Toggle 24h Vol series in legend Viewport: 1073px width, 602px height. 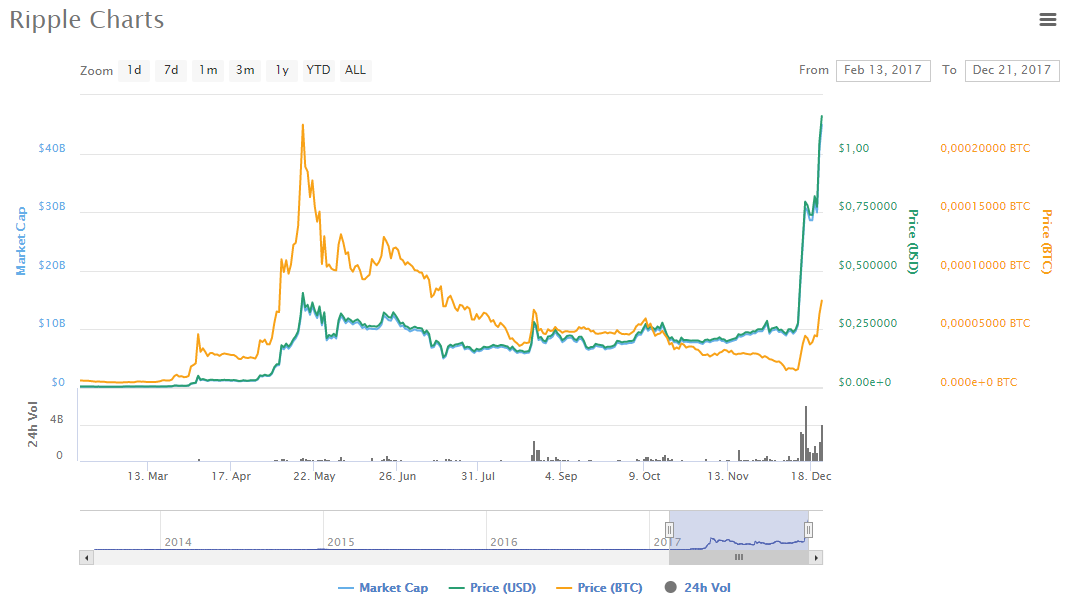coord(698,588)
